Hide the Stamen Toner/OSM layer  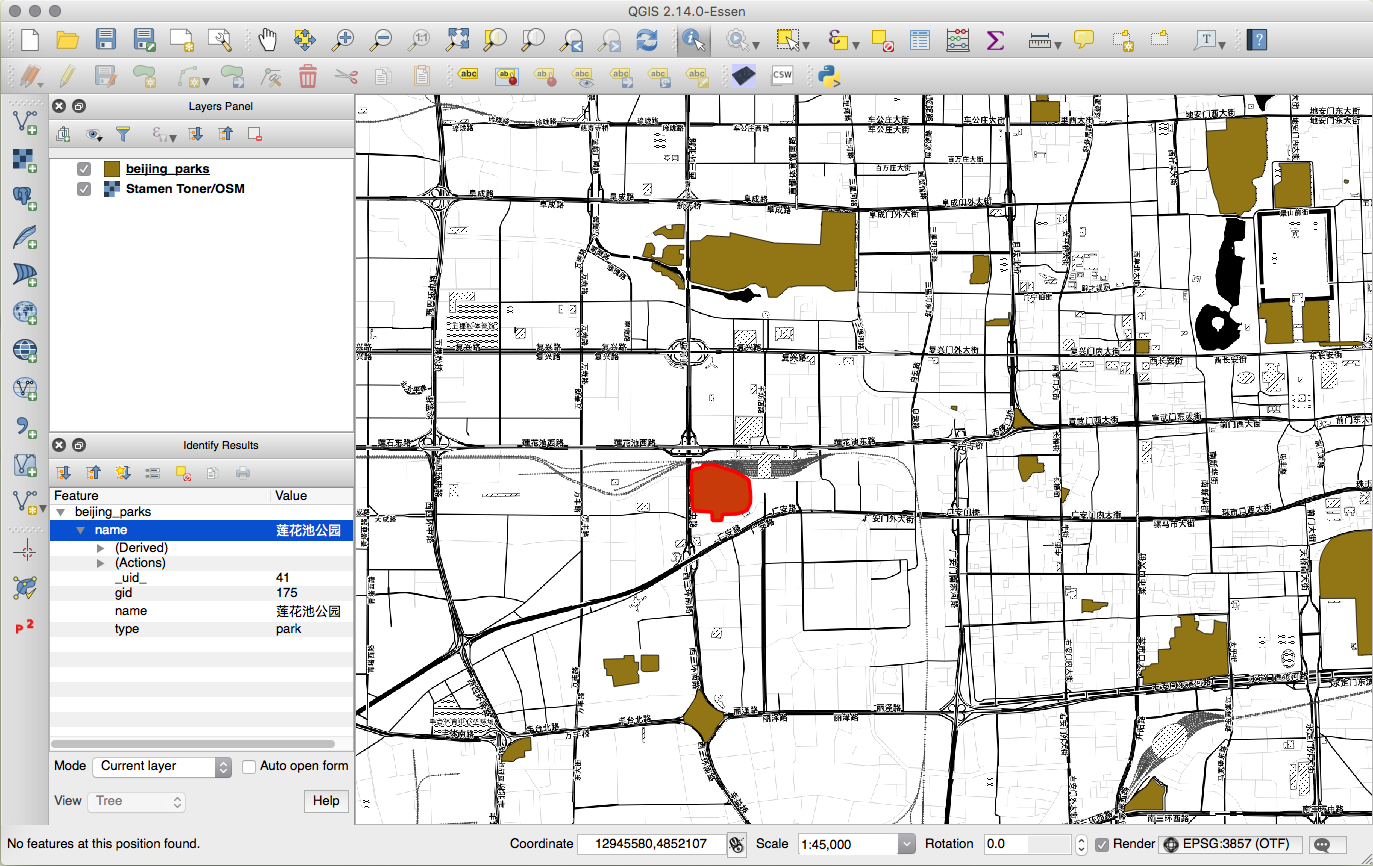pos(84,189)
